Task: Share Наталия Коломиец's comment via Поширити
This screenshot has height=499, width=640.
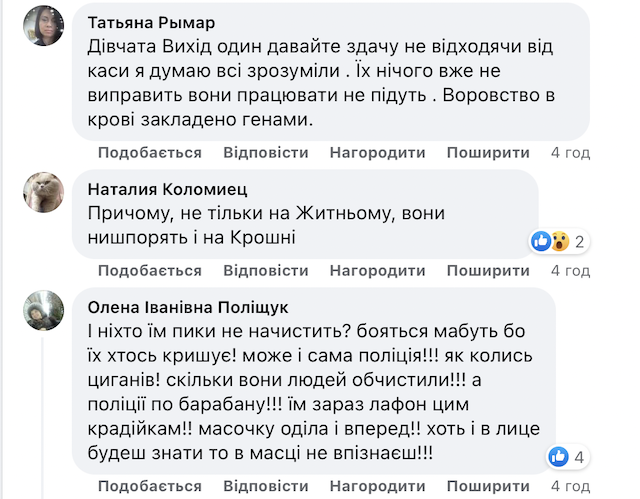Action: pyautogui.click(x=488, y=271)
